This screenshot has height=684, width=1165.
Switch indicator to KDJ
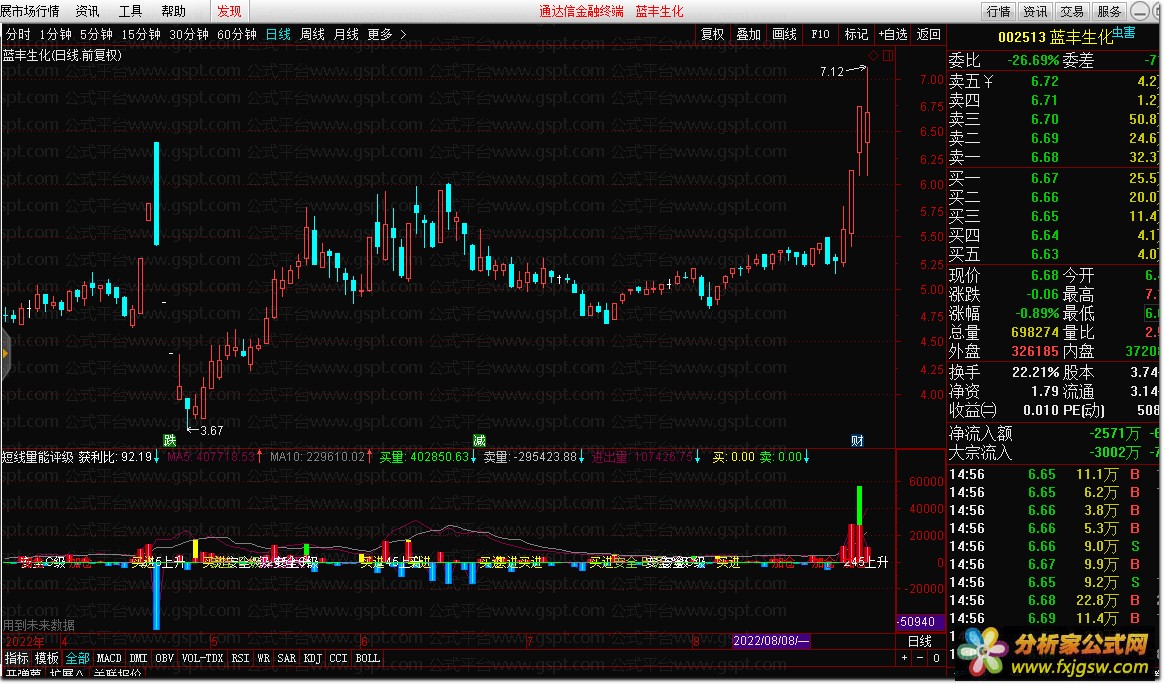(313, 659)
